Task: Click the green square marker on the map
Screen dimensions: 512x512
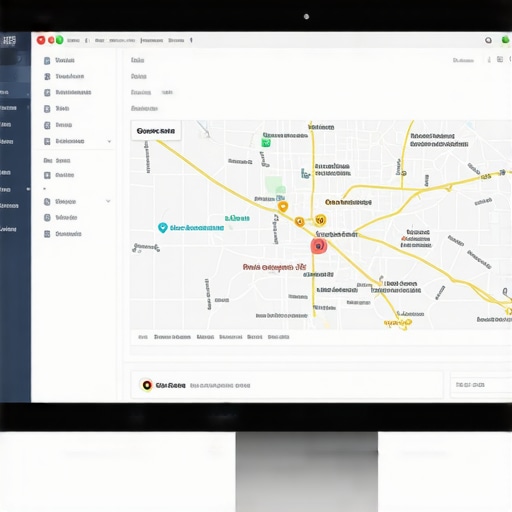Action: [266, 143]
